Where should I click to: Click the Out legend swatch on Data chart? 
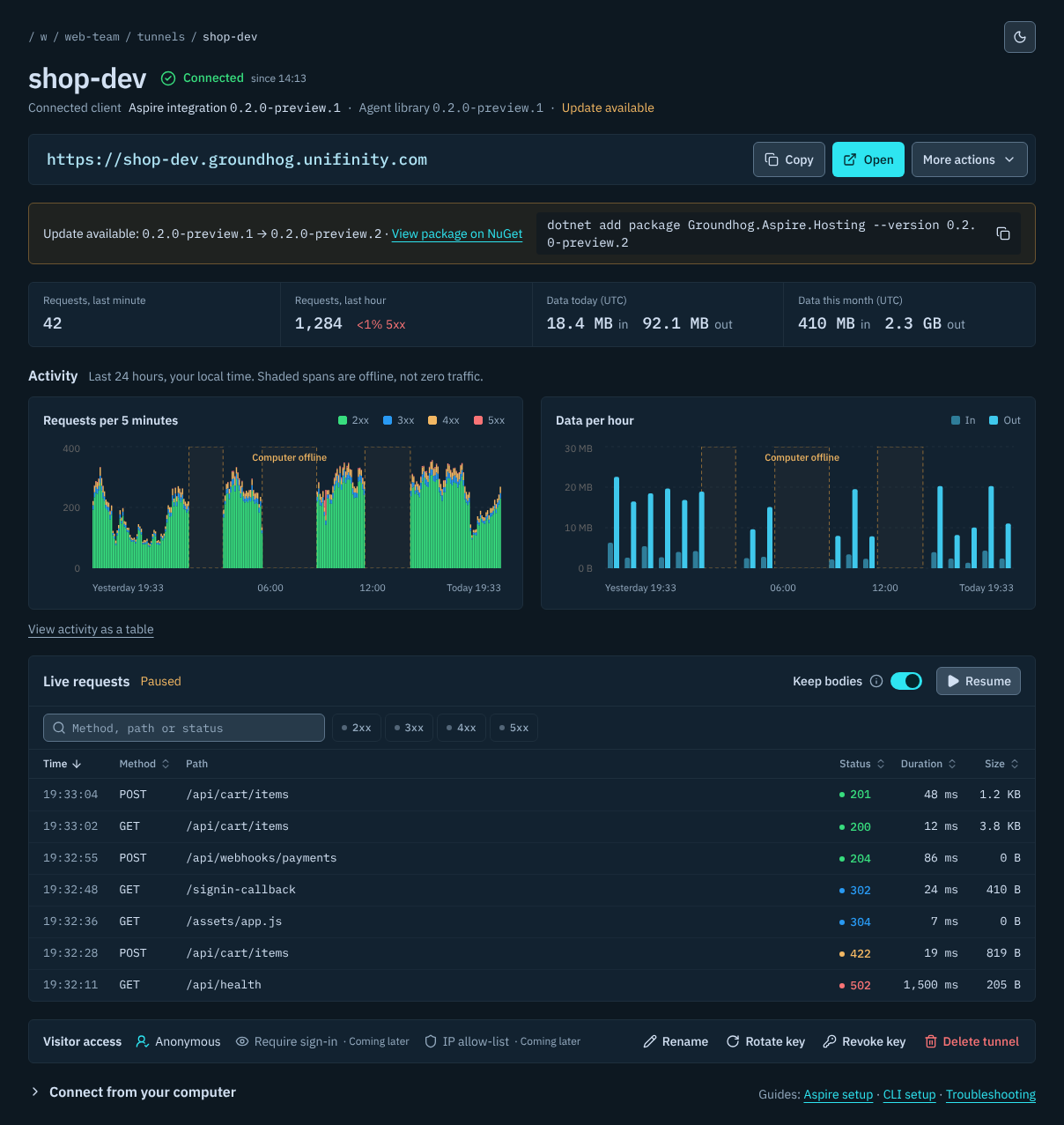click(994, 420)
